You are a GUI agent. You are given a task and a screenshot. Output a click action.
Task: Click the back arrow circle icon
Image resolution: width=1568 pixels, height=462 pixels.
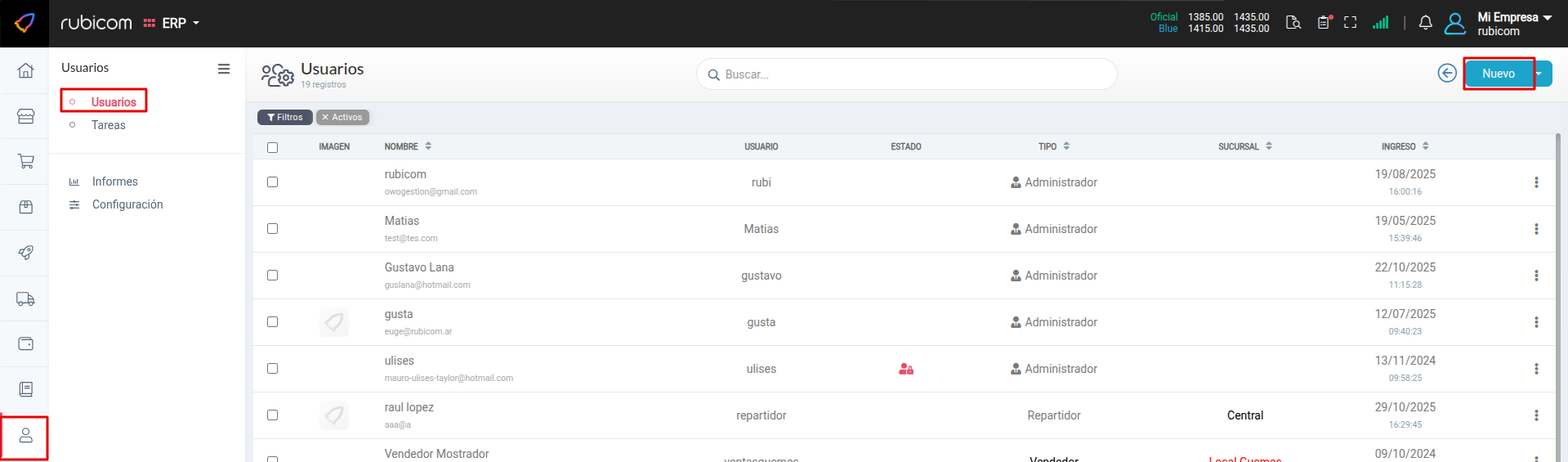[x=1446, y=74]
